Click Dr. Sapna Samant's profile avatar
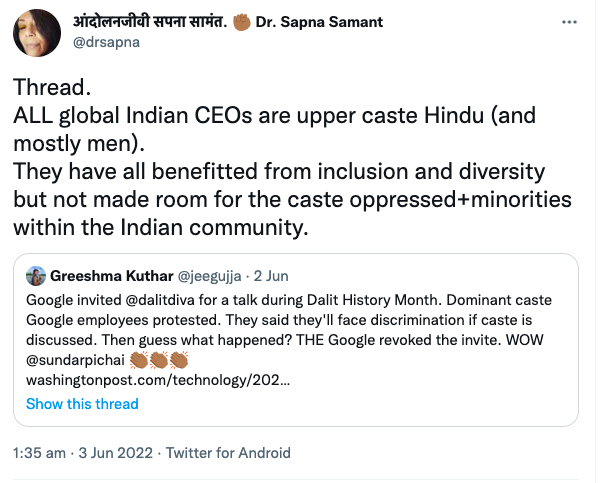601x483 pixels. 38,32
